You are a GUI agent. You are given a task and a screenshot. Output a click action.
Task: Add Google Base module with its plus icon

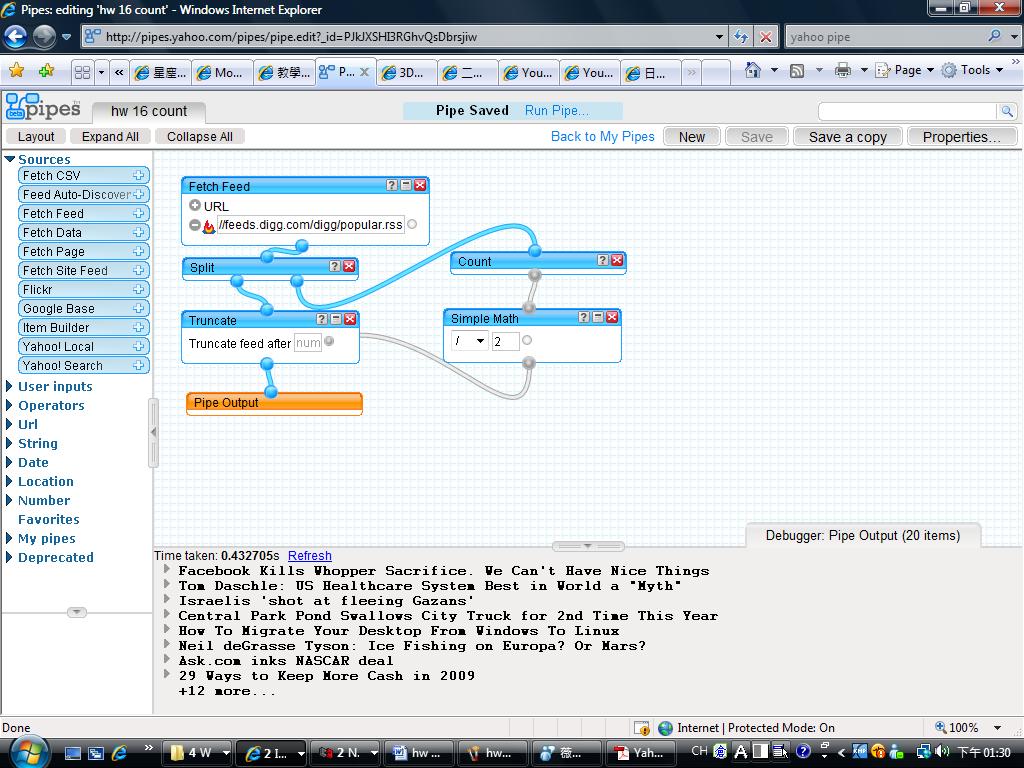tap(138, 308)
